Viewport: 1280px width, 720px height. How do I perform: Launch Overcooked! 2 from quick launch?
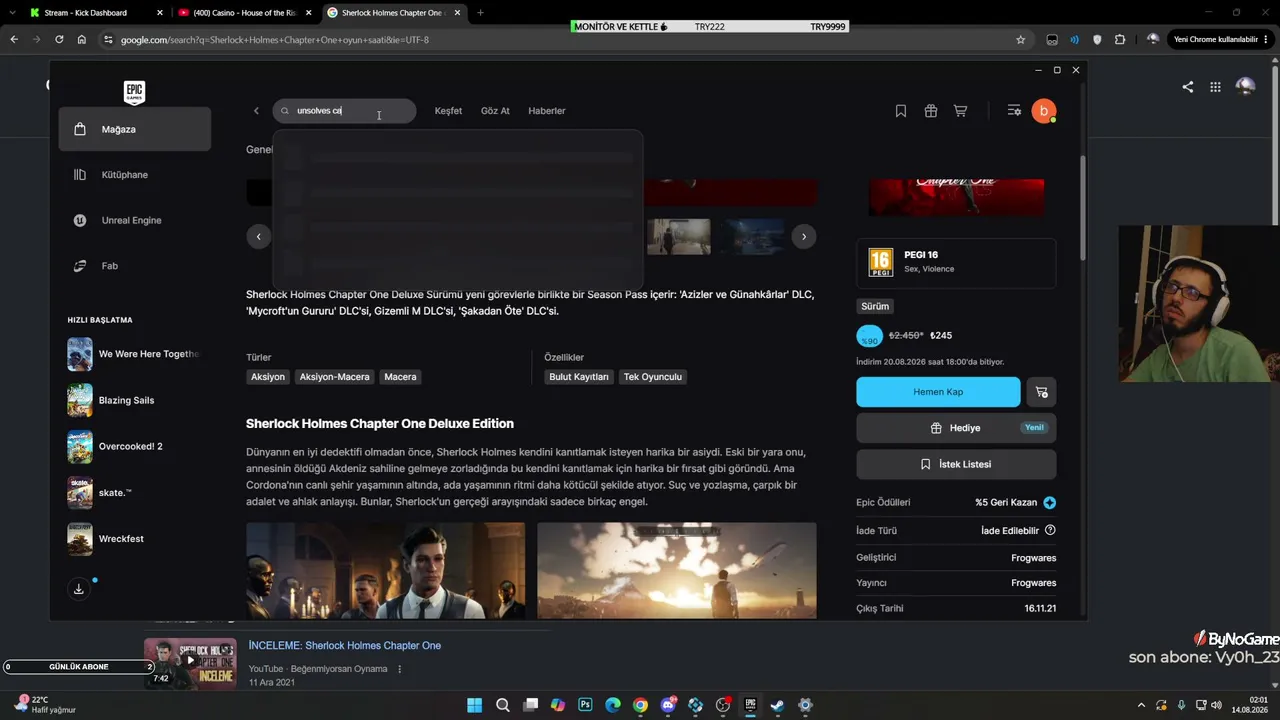click(x=134, y=446)
